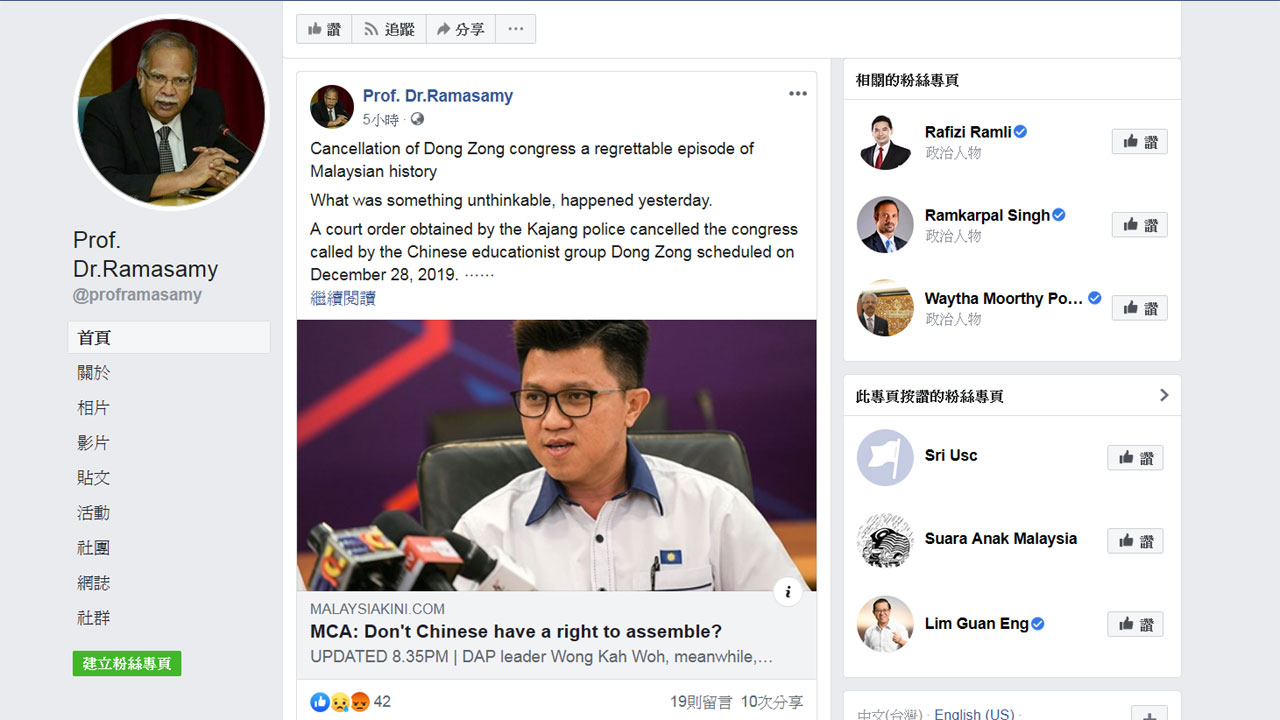
Task: Open the post's three-dot options menu
Action: coord(797,94)
